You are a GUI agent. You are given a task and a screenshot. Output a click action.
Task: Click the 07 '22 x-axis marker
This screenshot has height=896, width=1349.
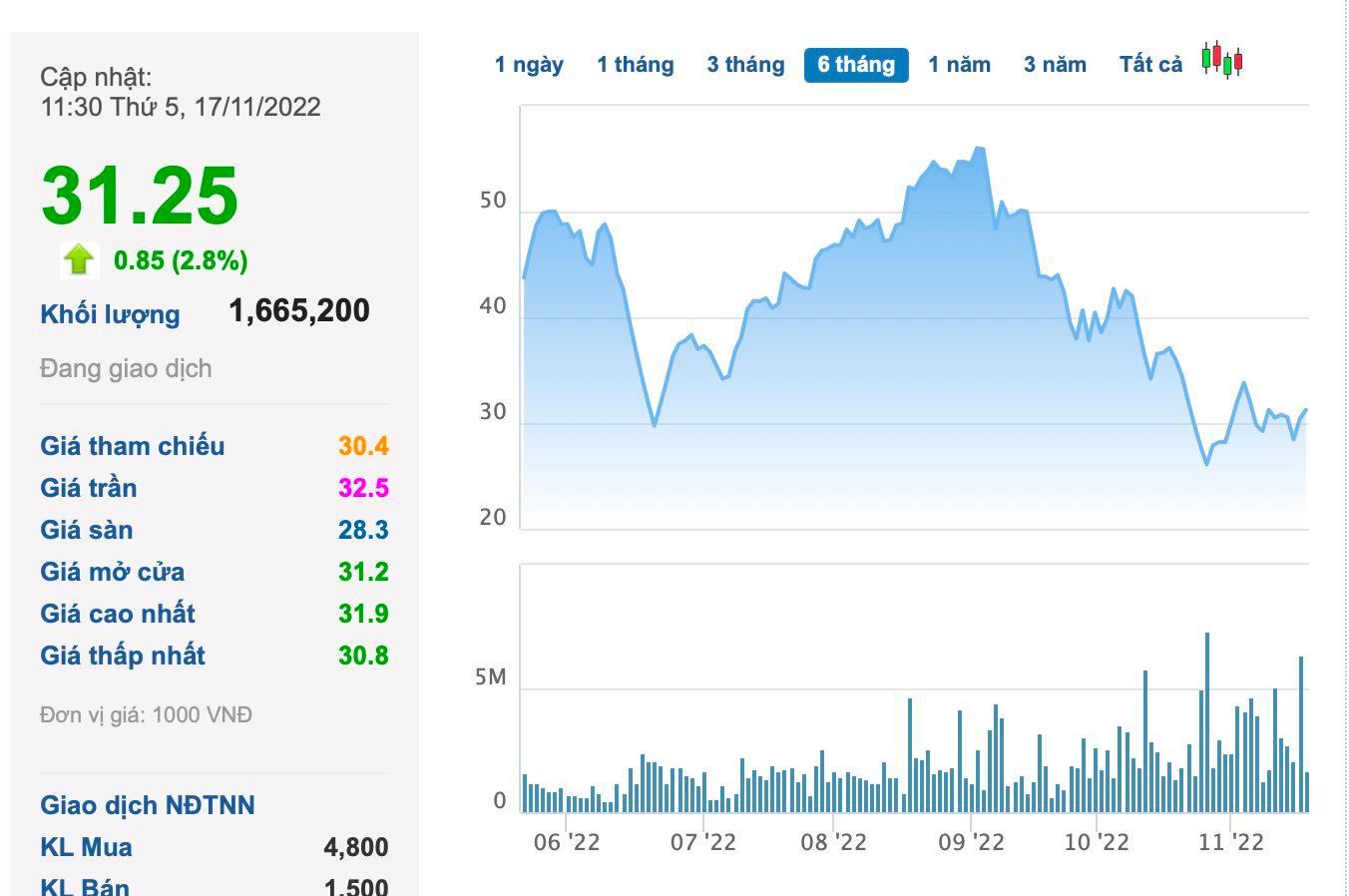[703, 842]
